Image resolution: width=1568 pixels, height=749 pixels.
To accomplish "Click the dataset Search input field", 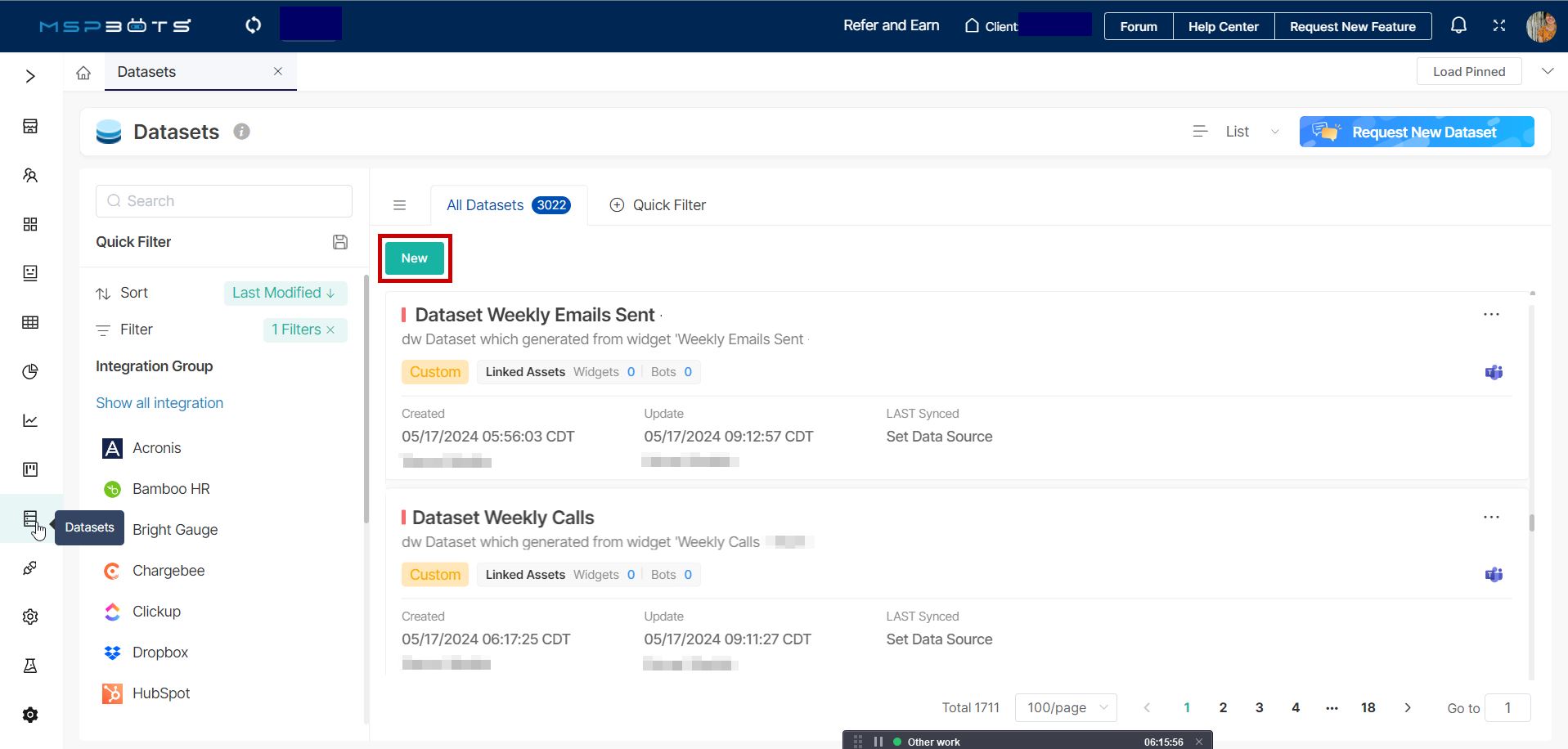I will (x=224, y=201).
